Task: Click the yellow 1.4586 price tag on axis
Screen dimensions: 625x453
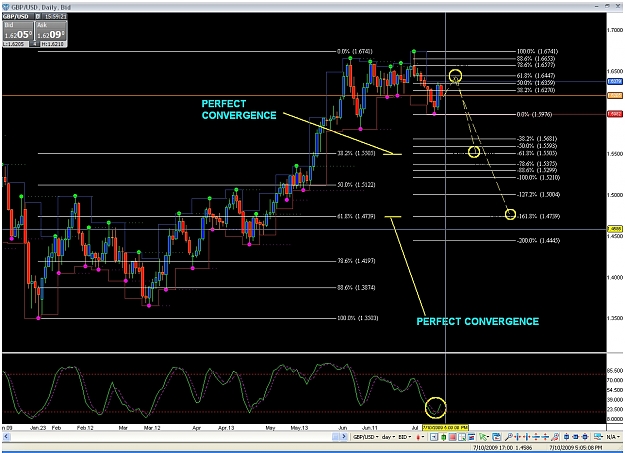Action: tap(615, 229)
